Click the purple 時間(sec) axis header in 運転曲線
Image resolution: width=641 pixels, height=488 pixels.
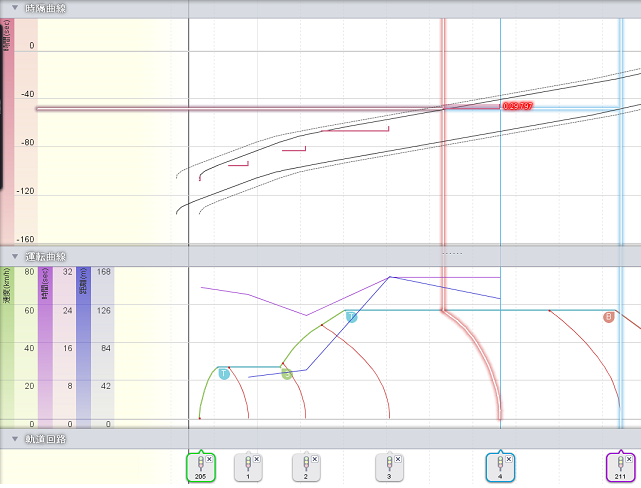click(45, 347)
